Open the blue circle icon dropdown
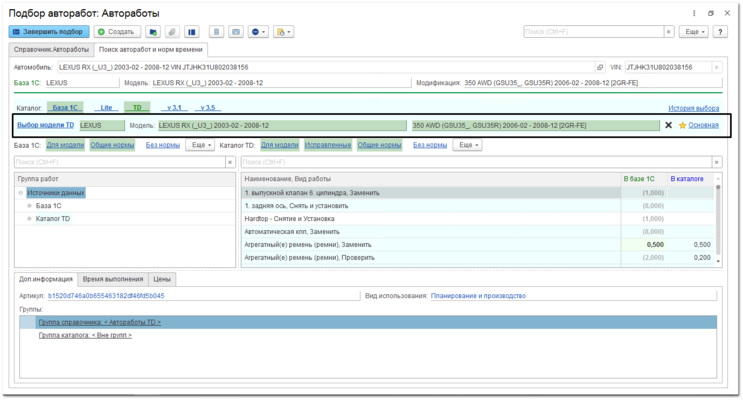743x400 pixels. [258, 32]
